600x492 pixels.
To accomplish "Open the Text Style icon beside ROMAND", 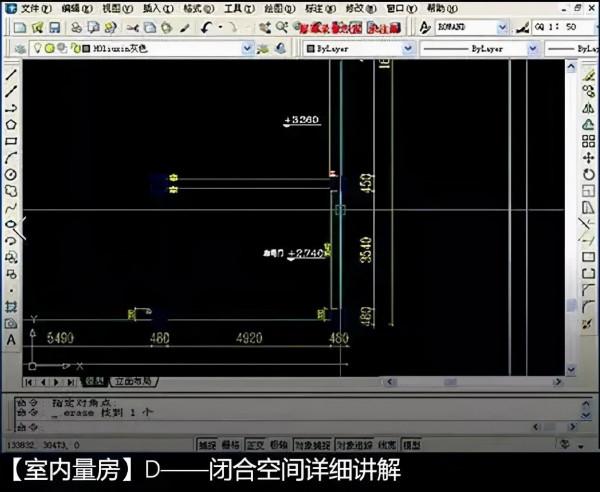I will coord(424,27).
